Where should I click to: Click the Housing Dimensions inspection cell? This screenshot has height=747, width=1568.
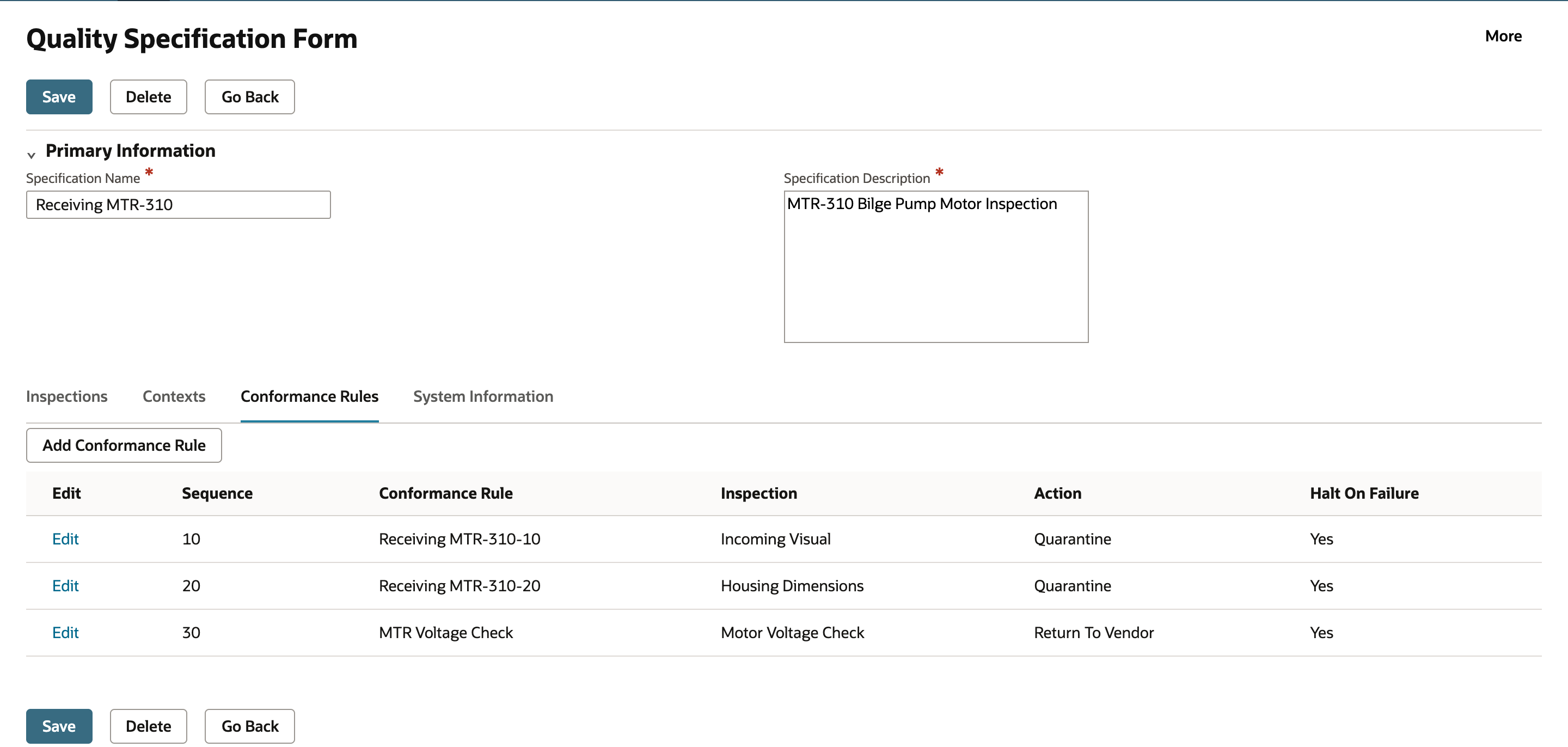pos(792,586)
